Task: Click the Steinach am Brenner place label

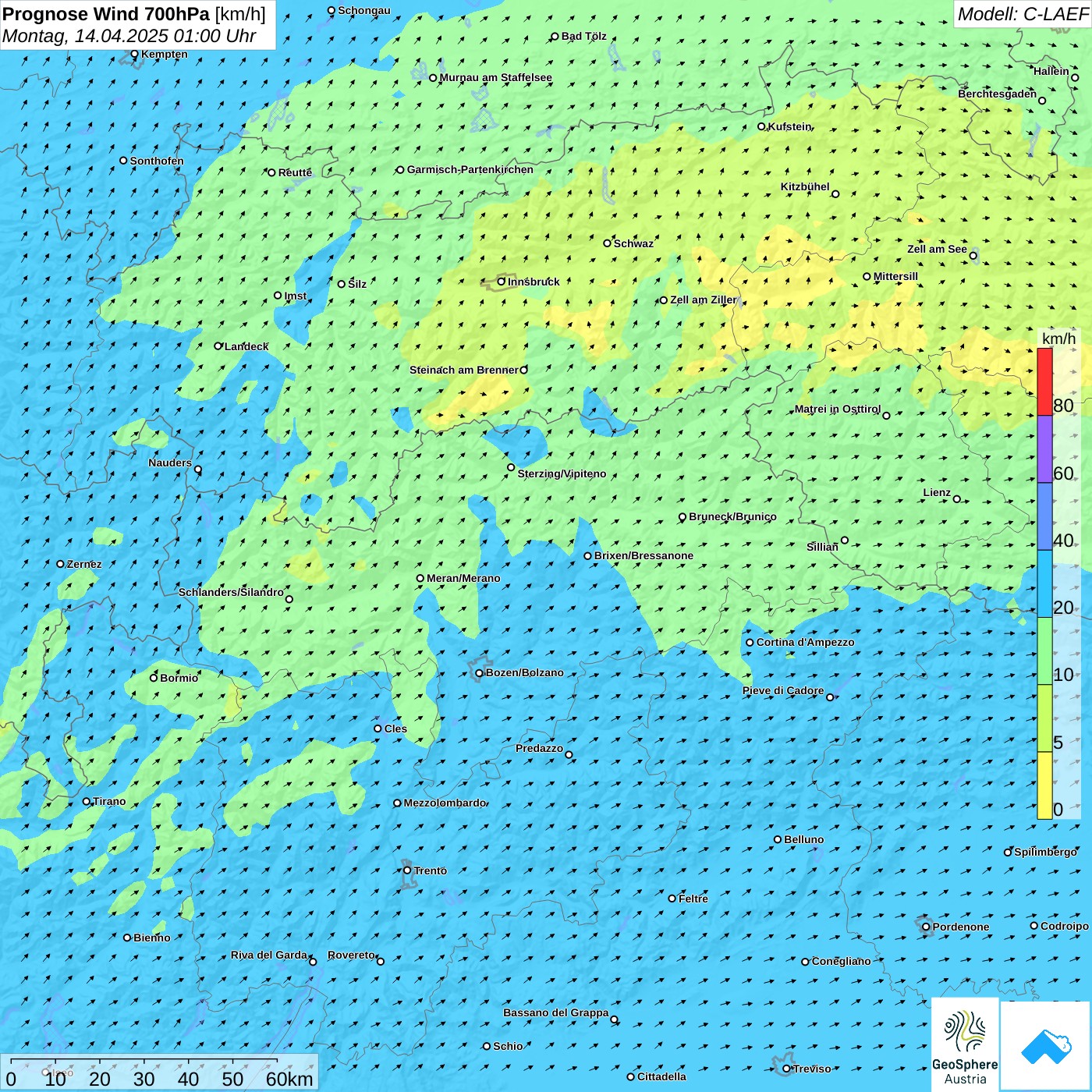Action: pyautogui.click(x=463, y=370)
